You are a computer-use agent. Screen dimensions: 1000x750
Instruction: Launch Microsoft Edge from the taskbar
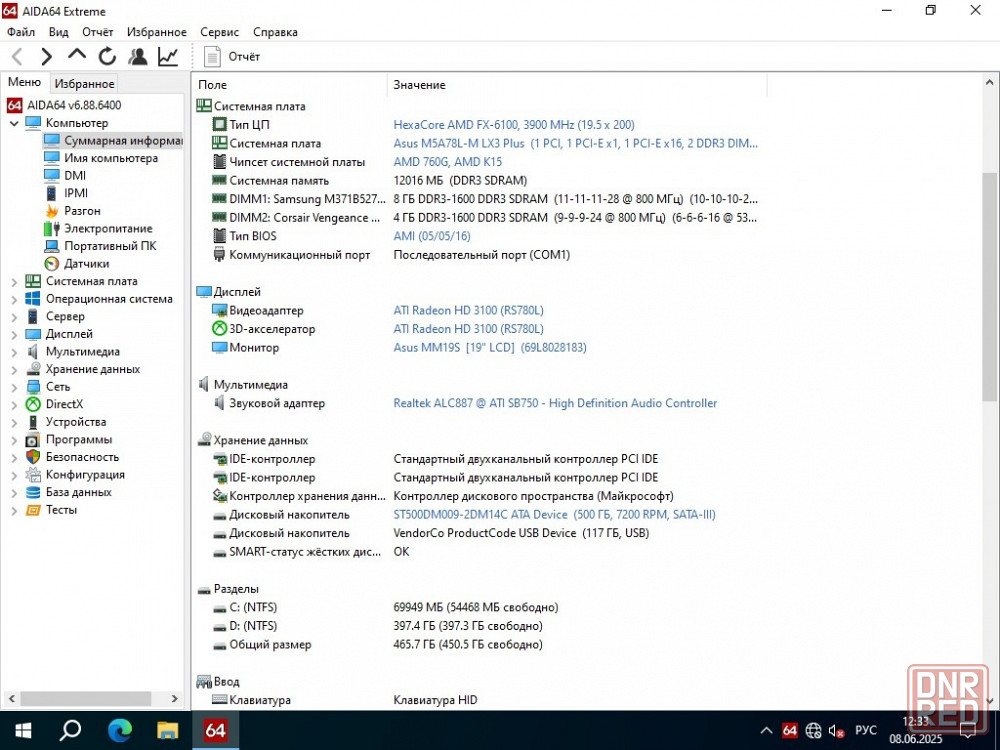tap(119, 730)
